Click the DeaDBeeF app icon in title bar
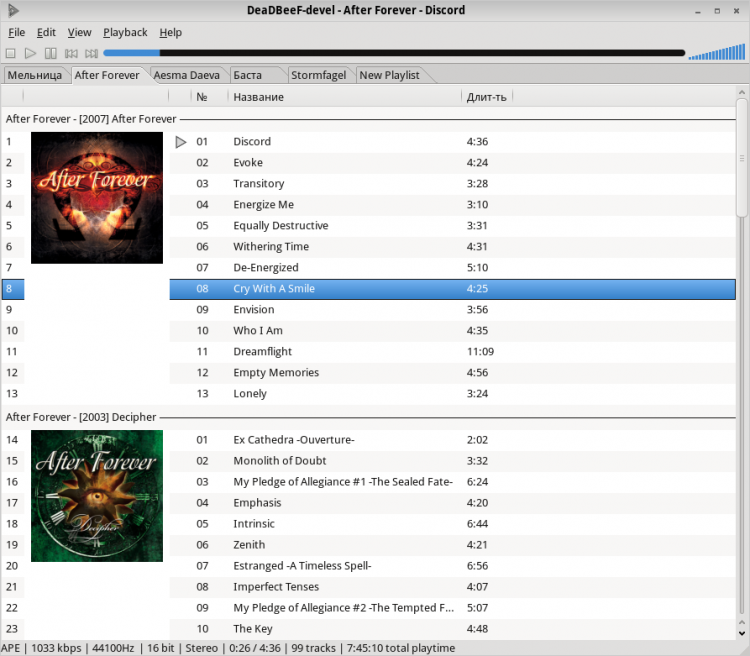 pos(13,10)
